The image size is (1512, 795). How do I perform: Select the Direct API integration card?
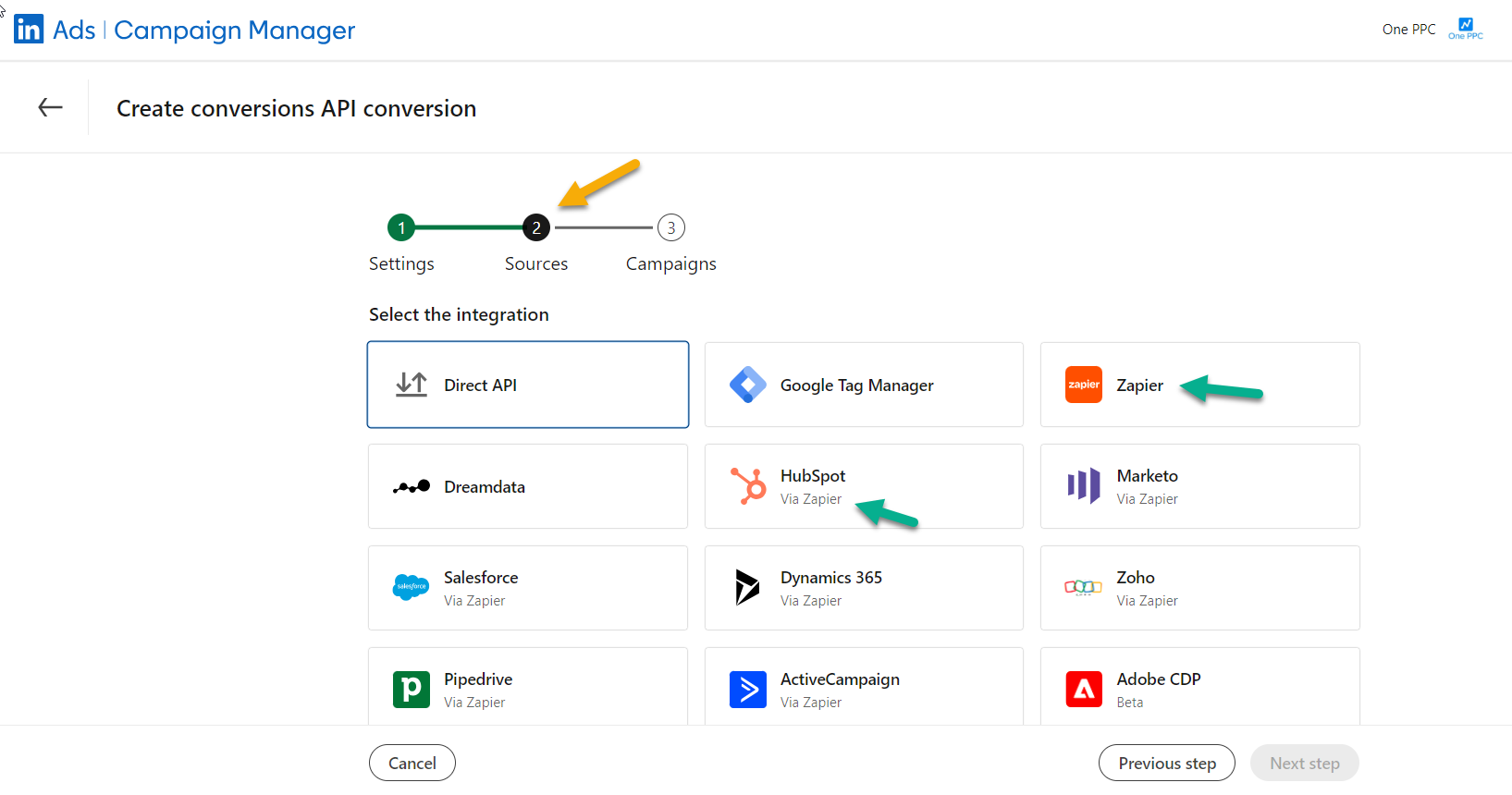coord(528,385)
